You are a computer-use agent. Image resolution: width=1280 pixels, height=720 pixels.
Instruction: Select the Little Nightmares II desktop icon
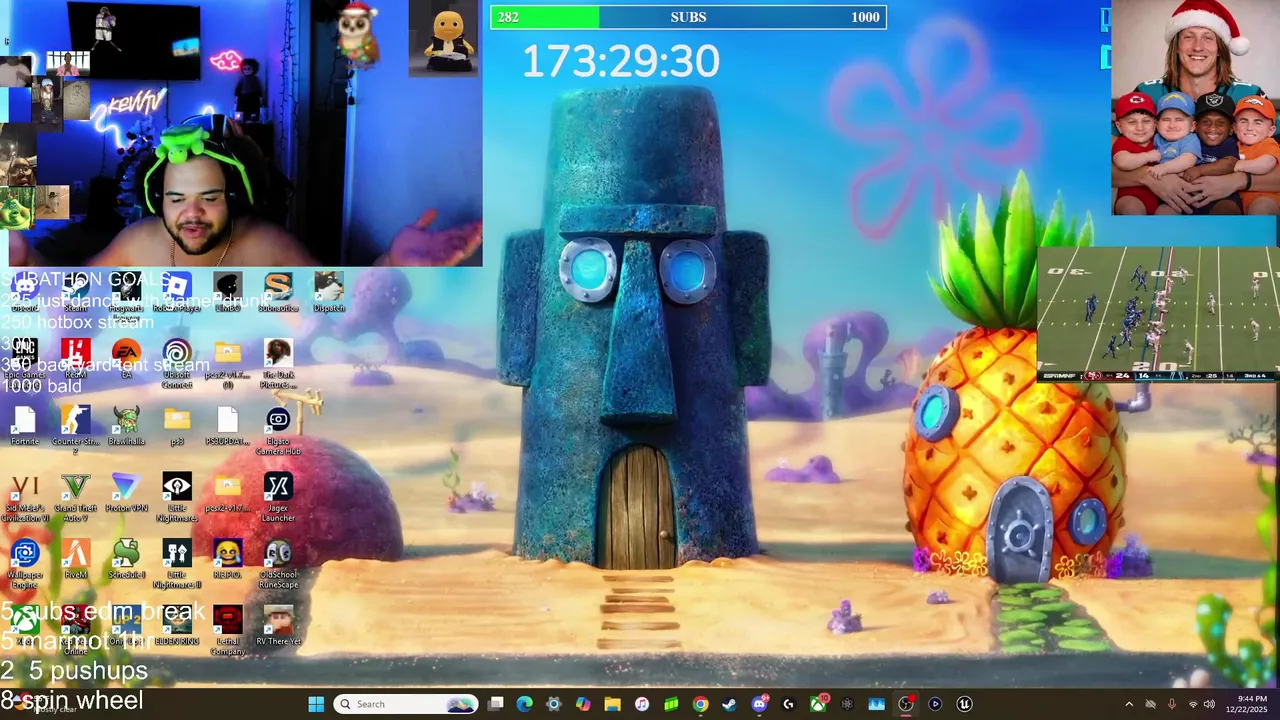click(x=177, y=565)
